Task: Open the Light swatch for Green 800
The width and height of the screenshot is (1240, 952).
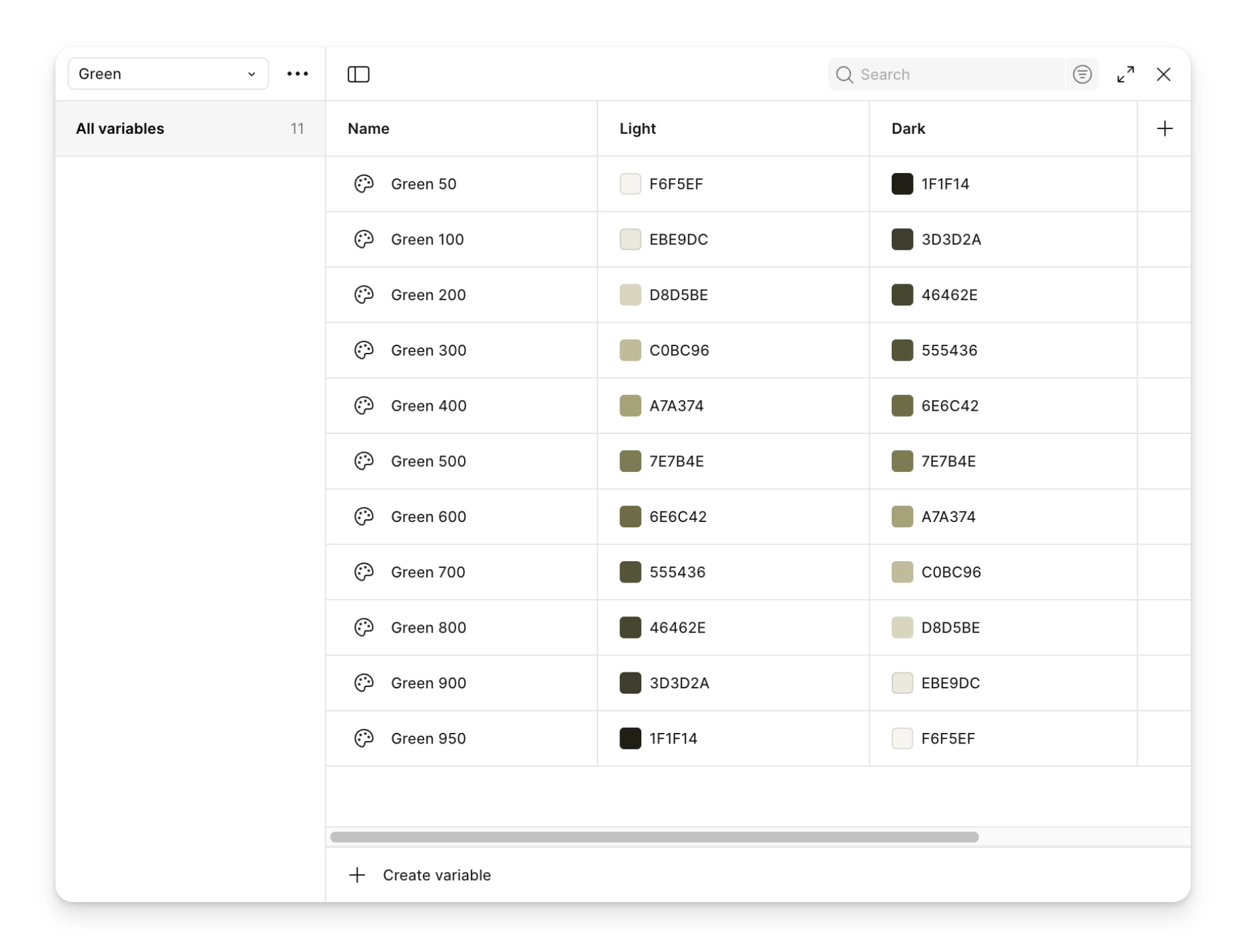Action: pyautogui.click(x=630, y=627)
